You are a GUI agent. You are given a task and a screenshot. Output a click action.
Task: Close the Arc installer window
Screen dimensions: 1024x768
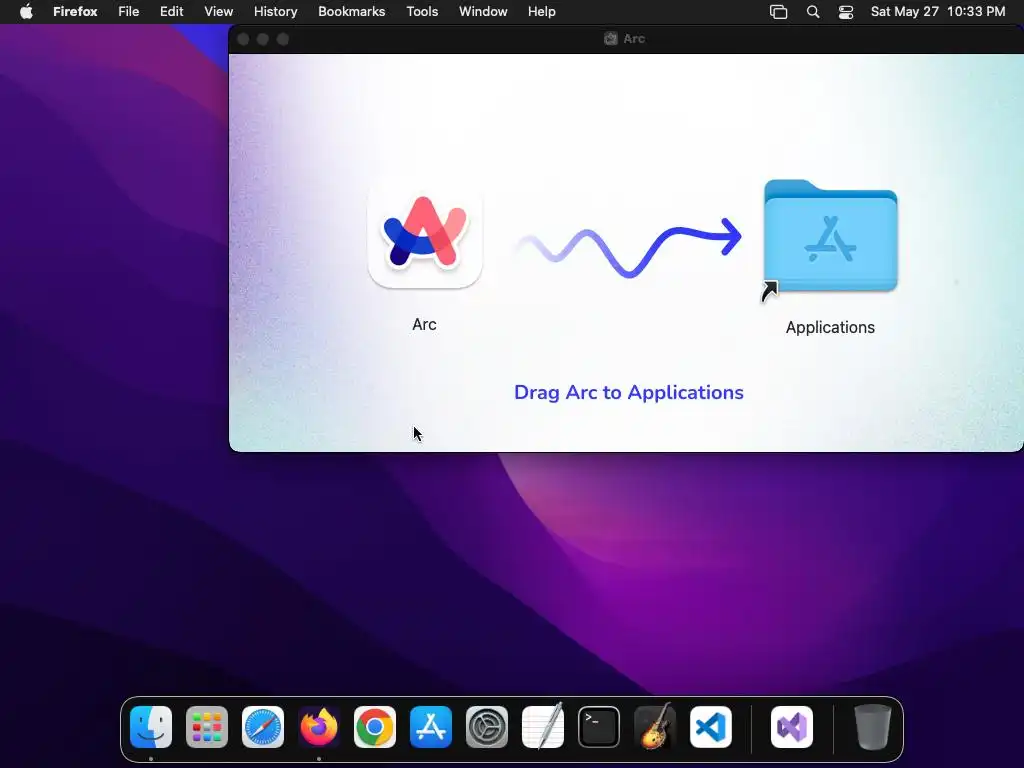coord(243,39)
